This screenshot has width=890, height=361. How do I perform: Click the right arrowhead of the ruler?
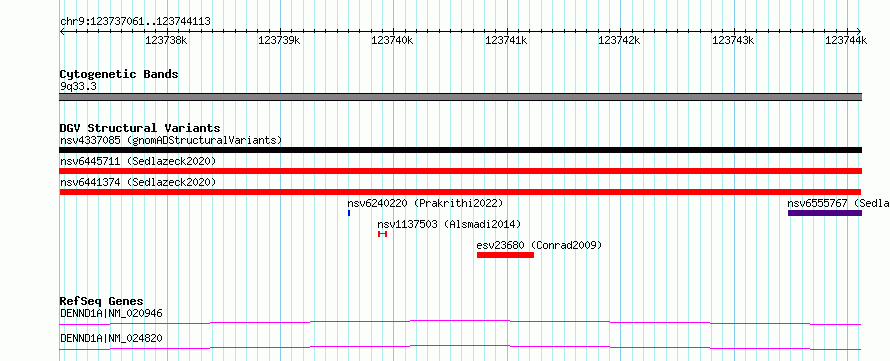tap(859, 31)
